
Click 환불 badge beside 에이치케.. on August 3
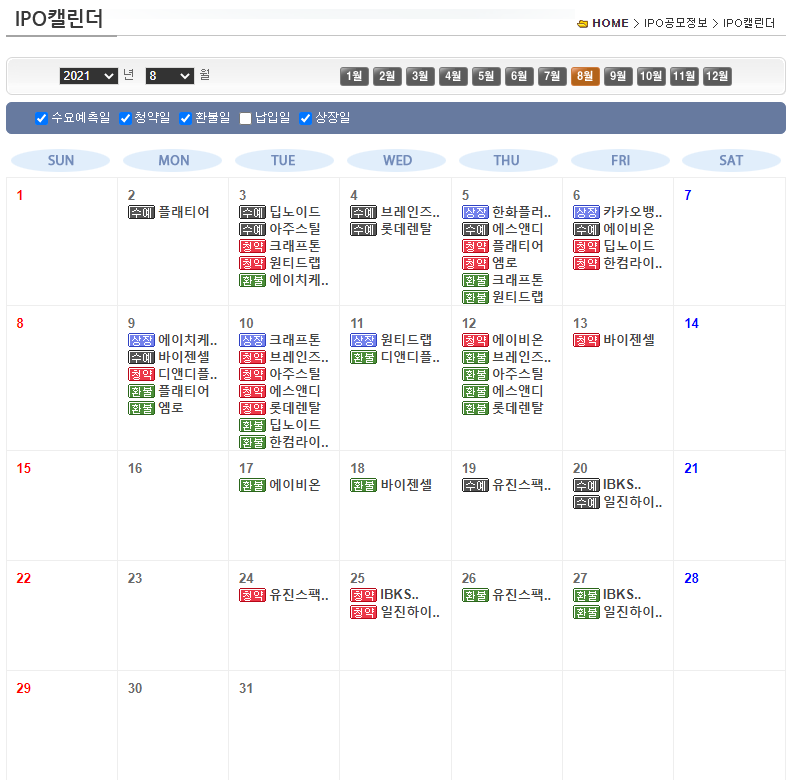click(x=252, y=280)
